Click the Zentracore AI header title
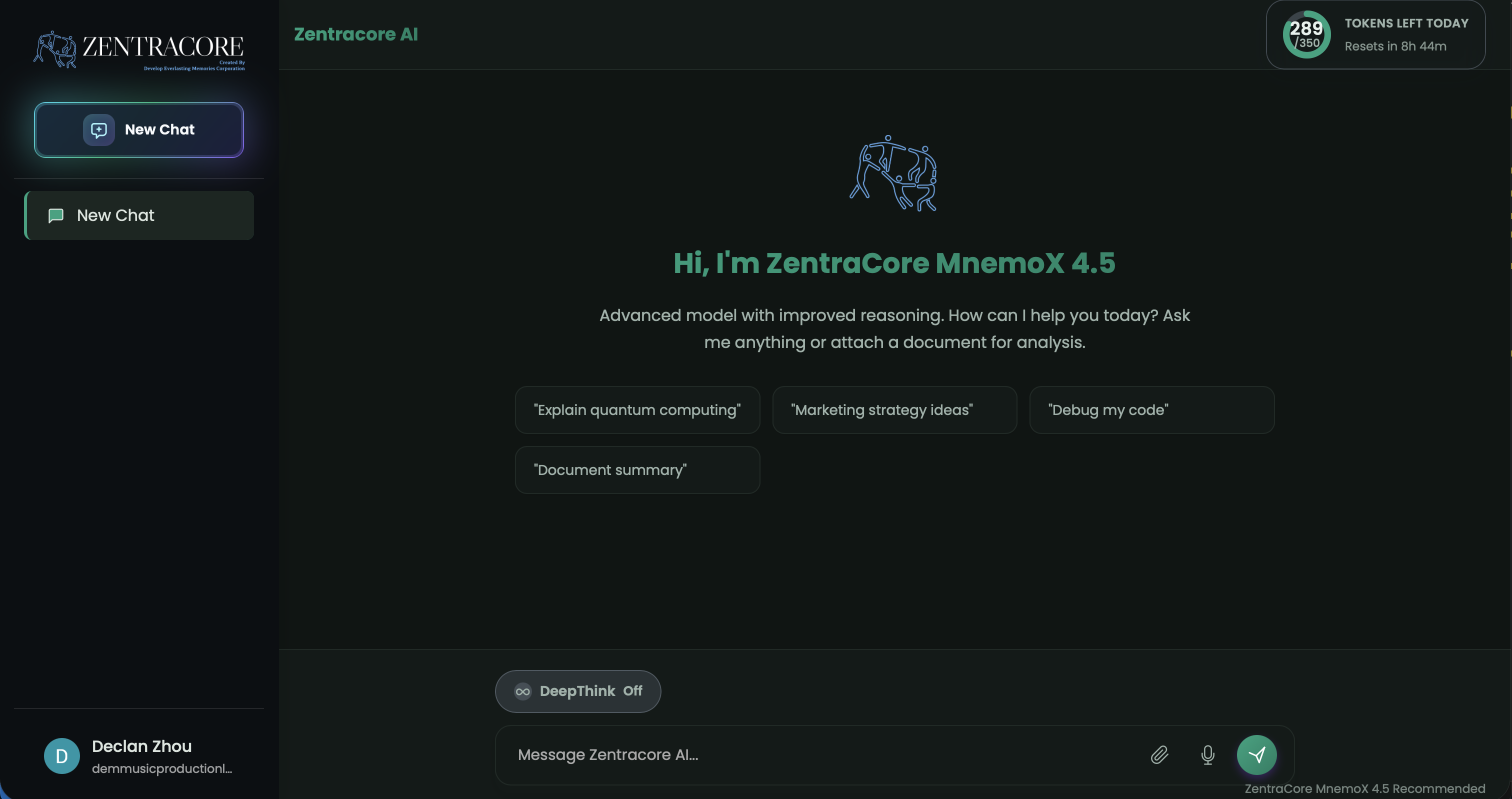The height and width of the screenshot is (799, 1512). point(355,34)
